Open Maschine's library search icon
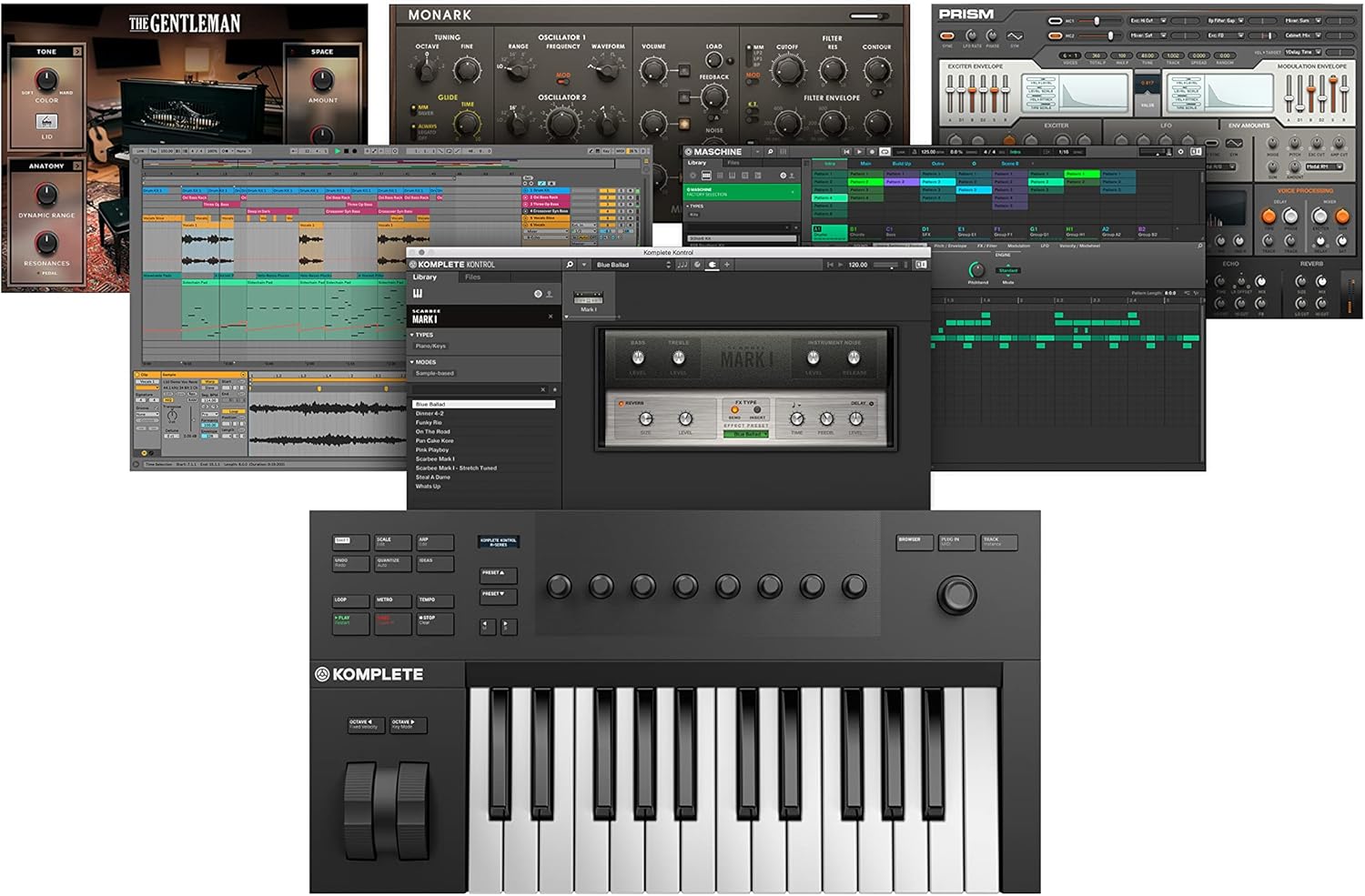This screenshot has height=896, width=1365. tap(770, 152)
